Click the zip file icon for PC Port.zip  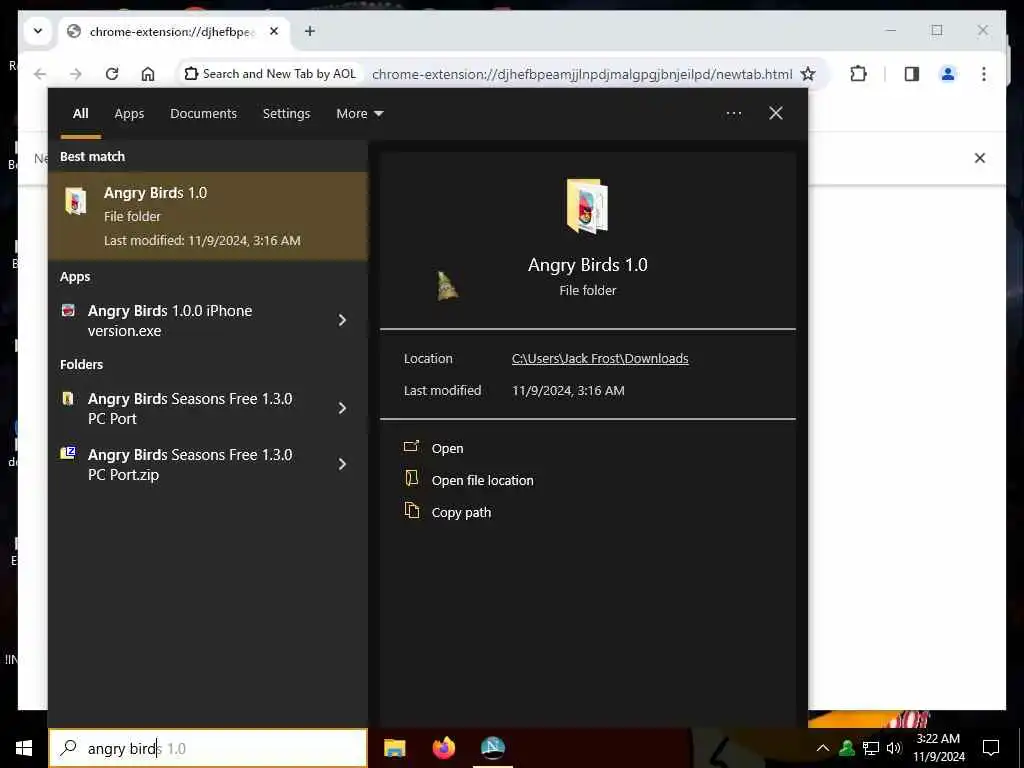click(x=68, y=453)
